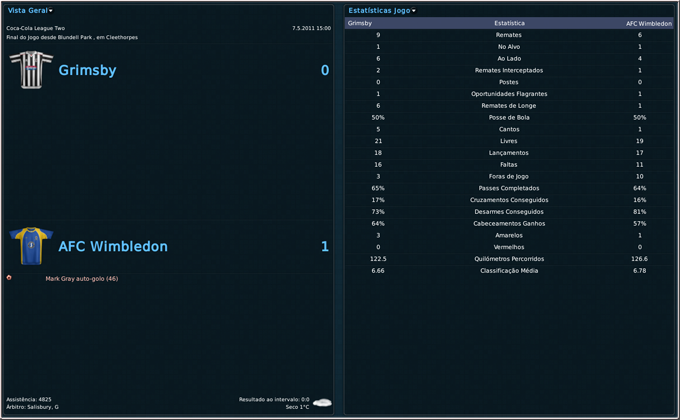
Task: Click the own-goal ball icon
Action: pyautogui.click(x=9, y=278)
